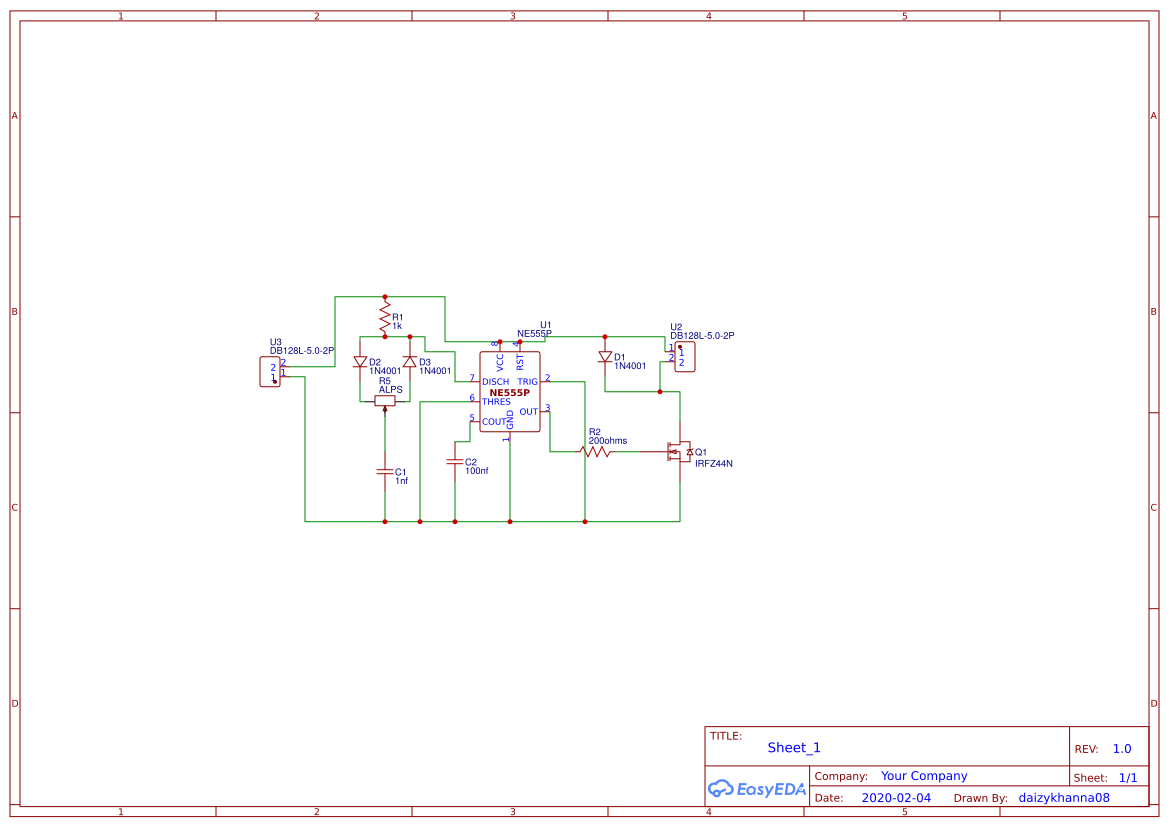
Task: Select the date 2020-02-04 field
Action: [x=896, y=797]
